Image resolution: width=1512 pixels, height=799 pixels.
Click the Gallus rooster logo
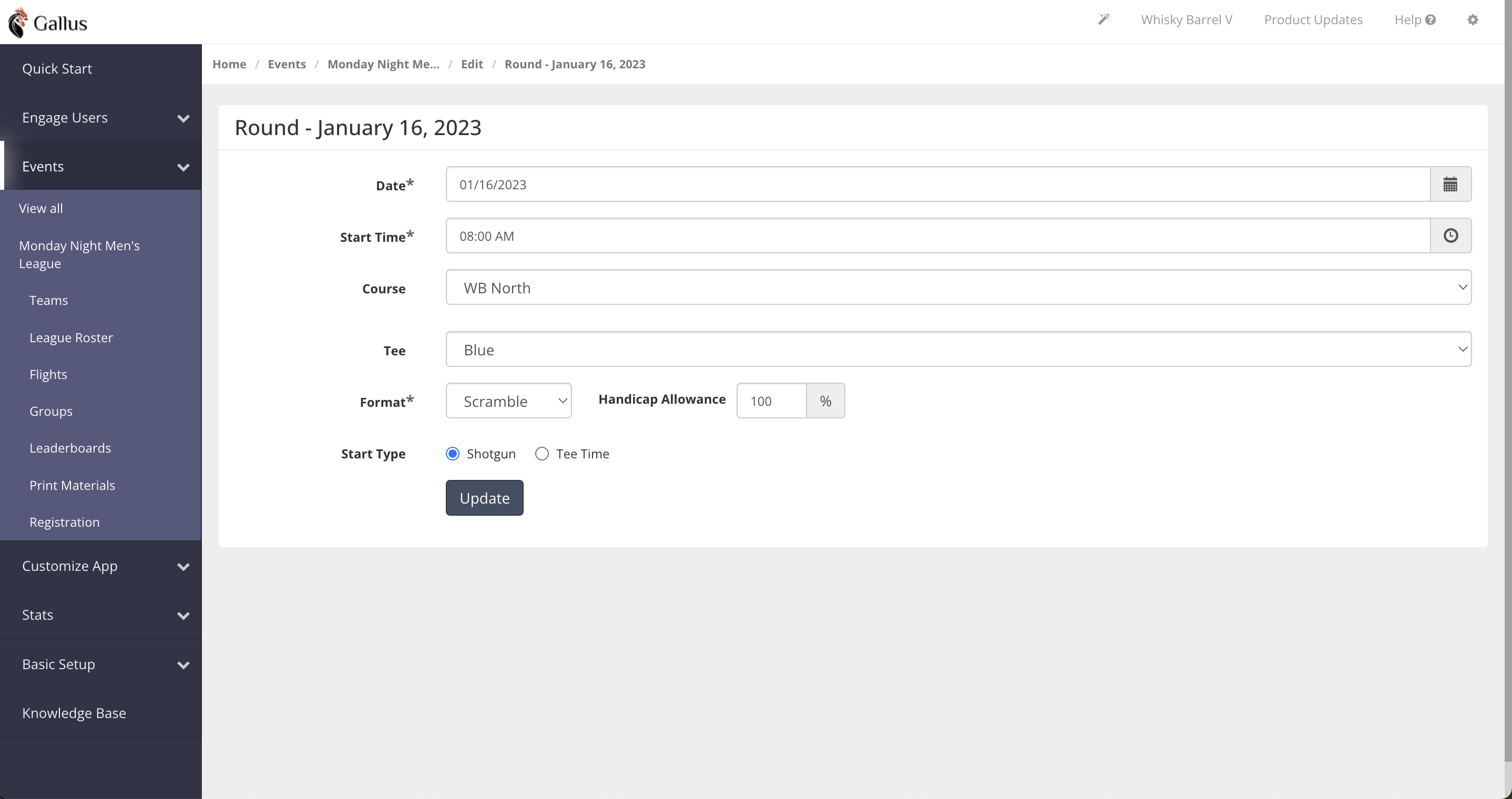(47, 22)
